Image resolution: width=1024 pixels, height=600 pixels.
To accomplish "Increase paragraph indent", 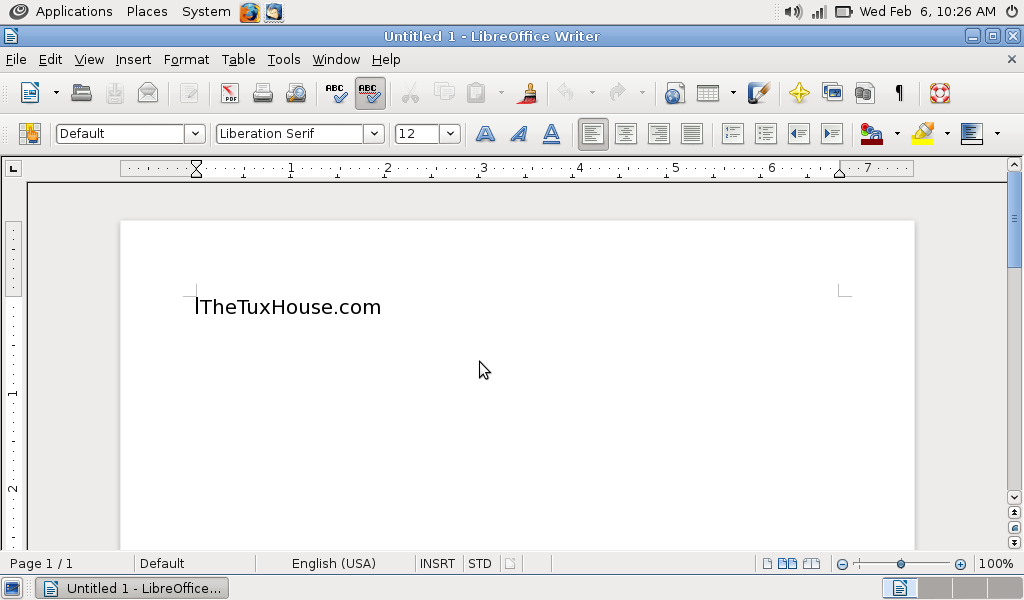I will pos(832,134).
